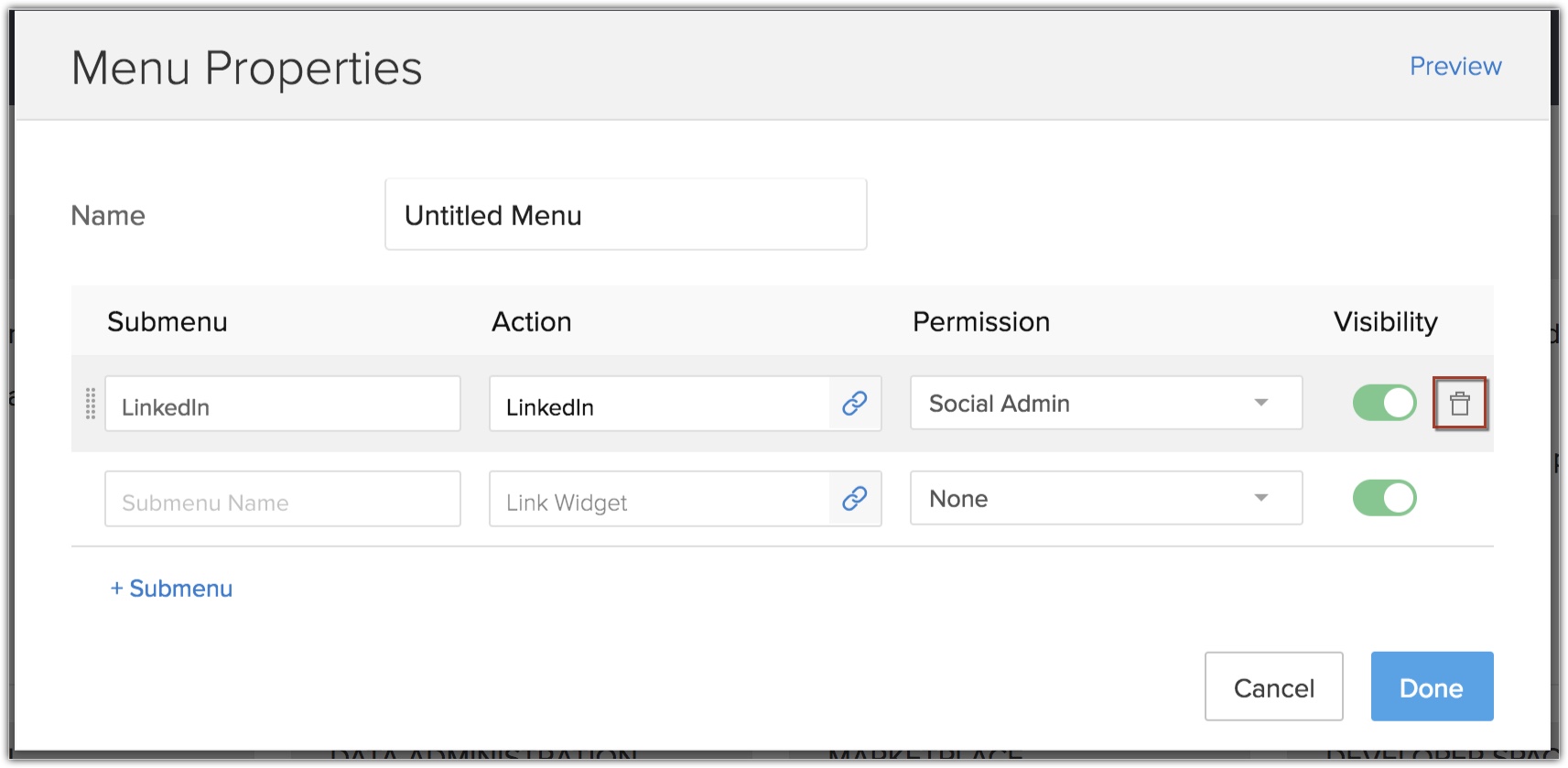Click the Visibility column header
1568x768 pixels.
click(1385, 322)
